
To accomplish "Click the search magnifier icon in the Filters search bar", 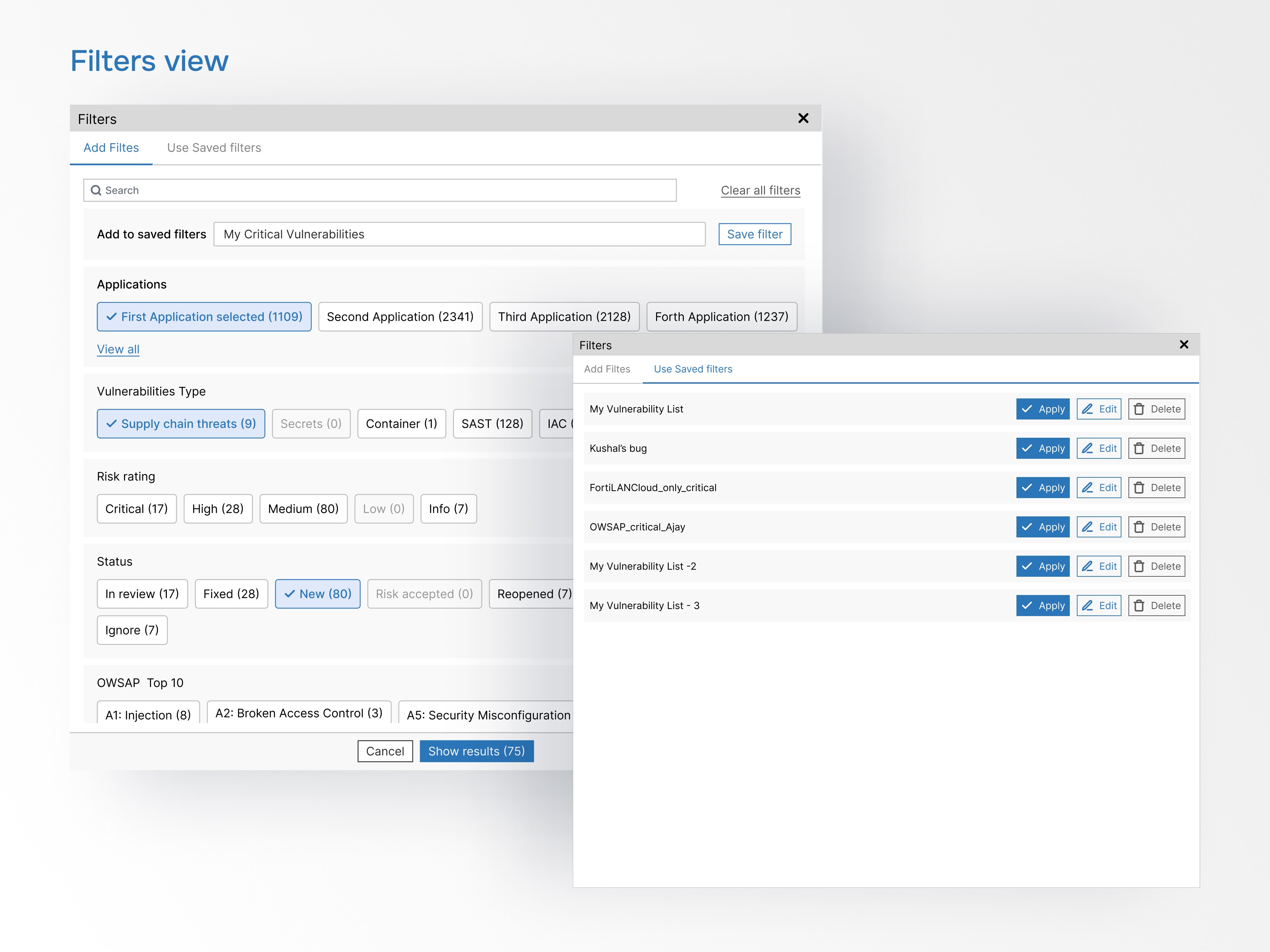I will (96, 190).
